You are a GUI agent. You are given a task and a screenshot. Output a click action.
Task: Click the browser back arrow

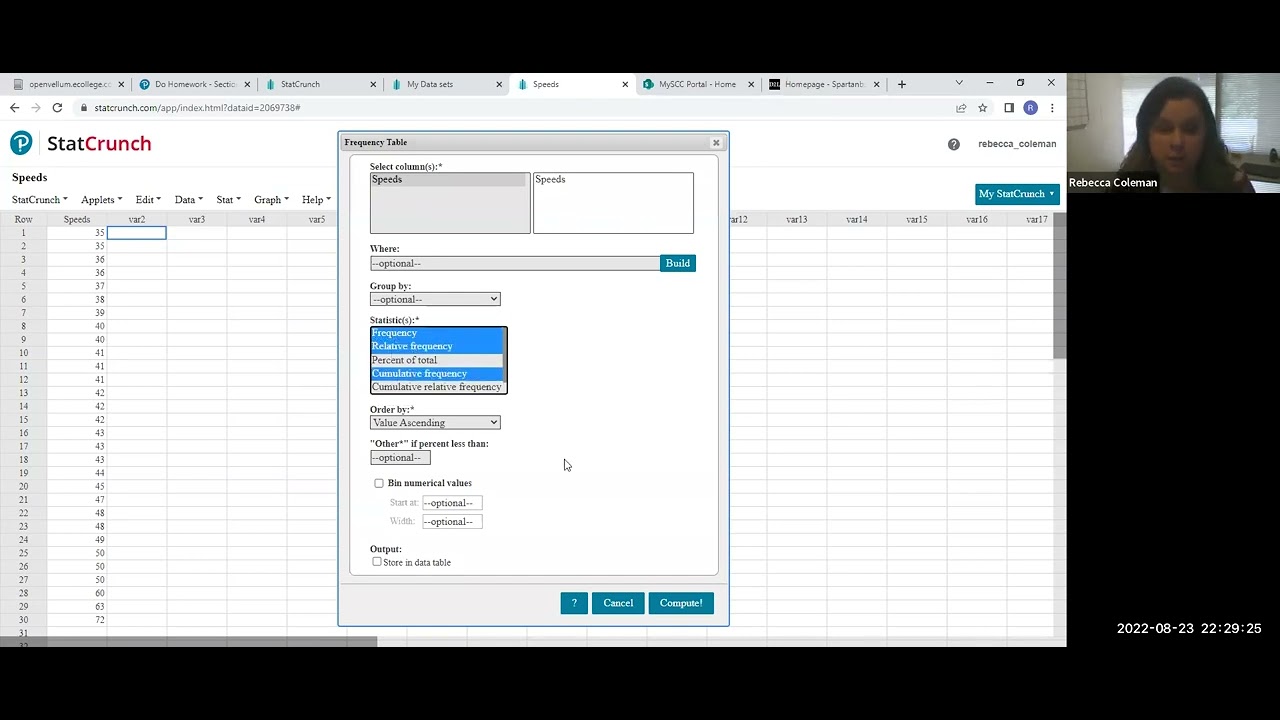pyautogui.click(x=15, y=108)
